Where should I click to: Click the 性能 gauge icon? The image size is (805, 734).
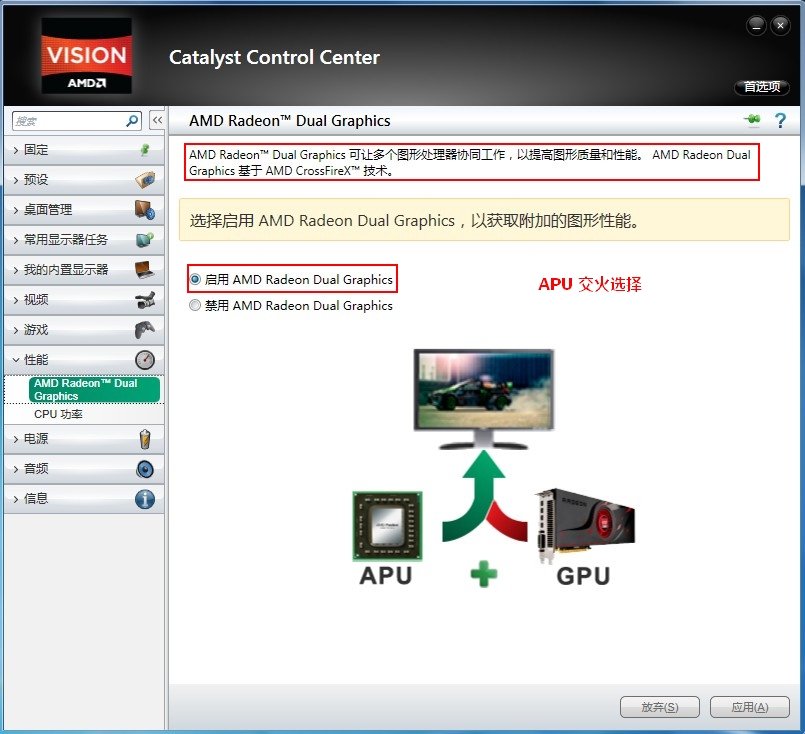coord(145,360)
